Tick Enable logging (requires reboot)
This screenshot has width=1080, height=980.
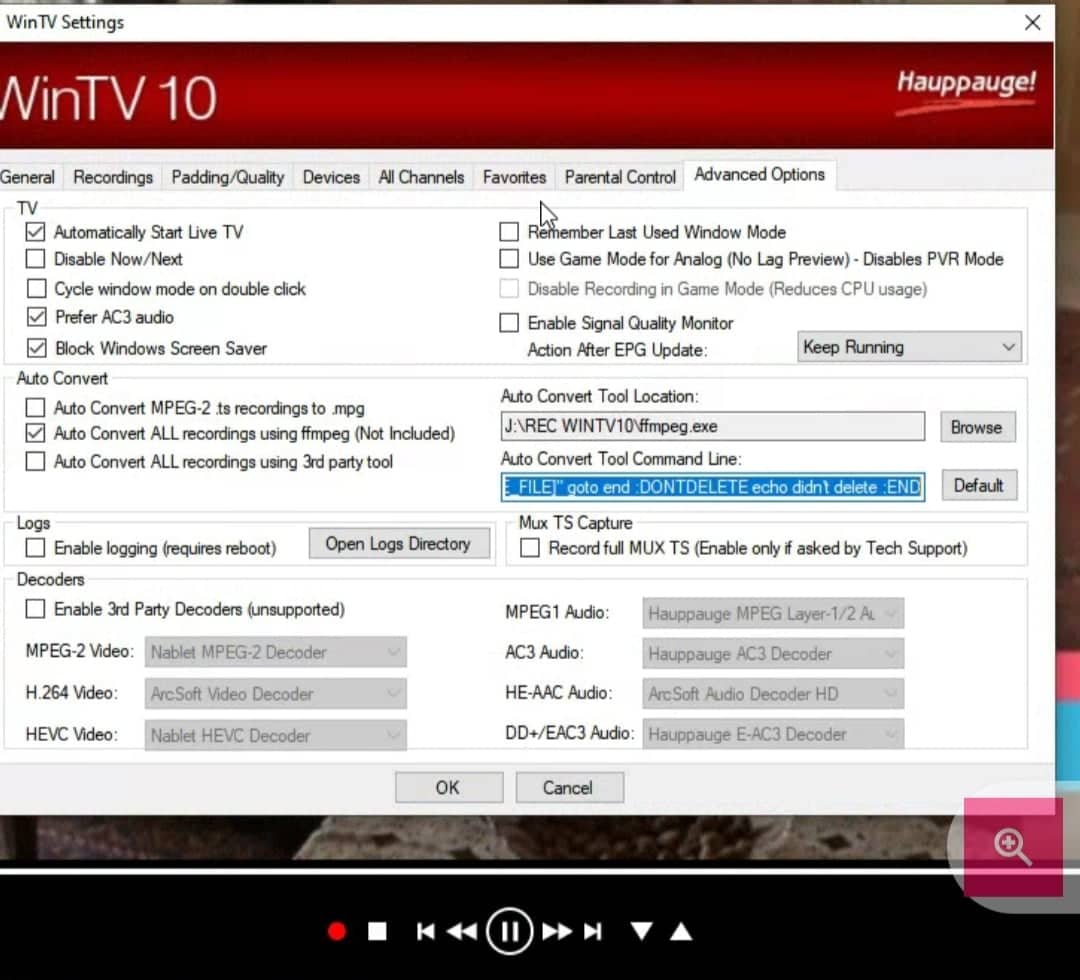pyautogui.click(x=35, y=548)
